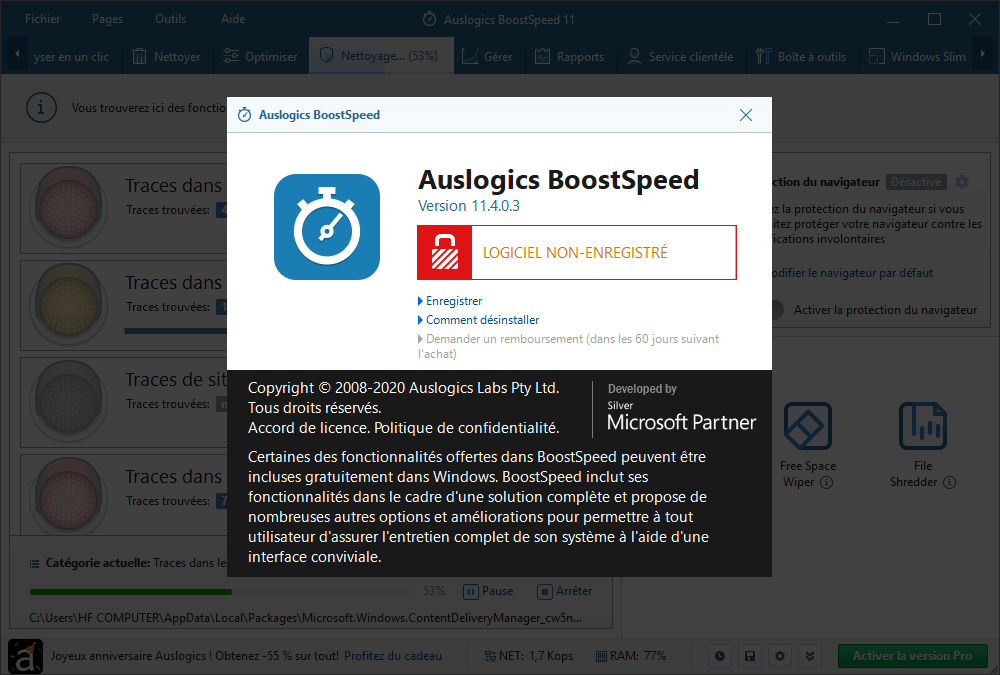The image size is (1000, 675).
Task: Click the yellow traffic light icon
Action: [69, 304]
